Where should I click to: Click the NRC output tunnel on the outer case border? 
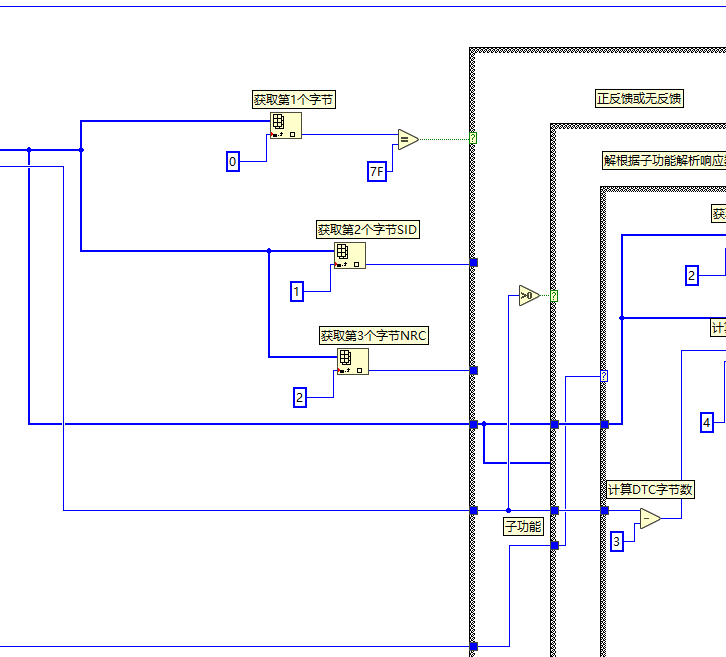pos(474,370)
